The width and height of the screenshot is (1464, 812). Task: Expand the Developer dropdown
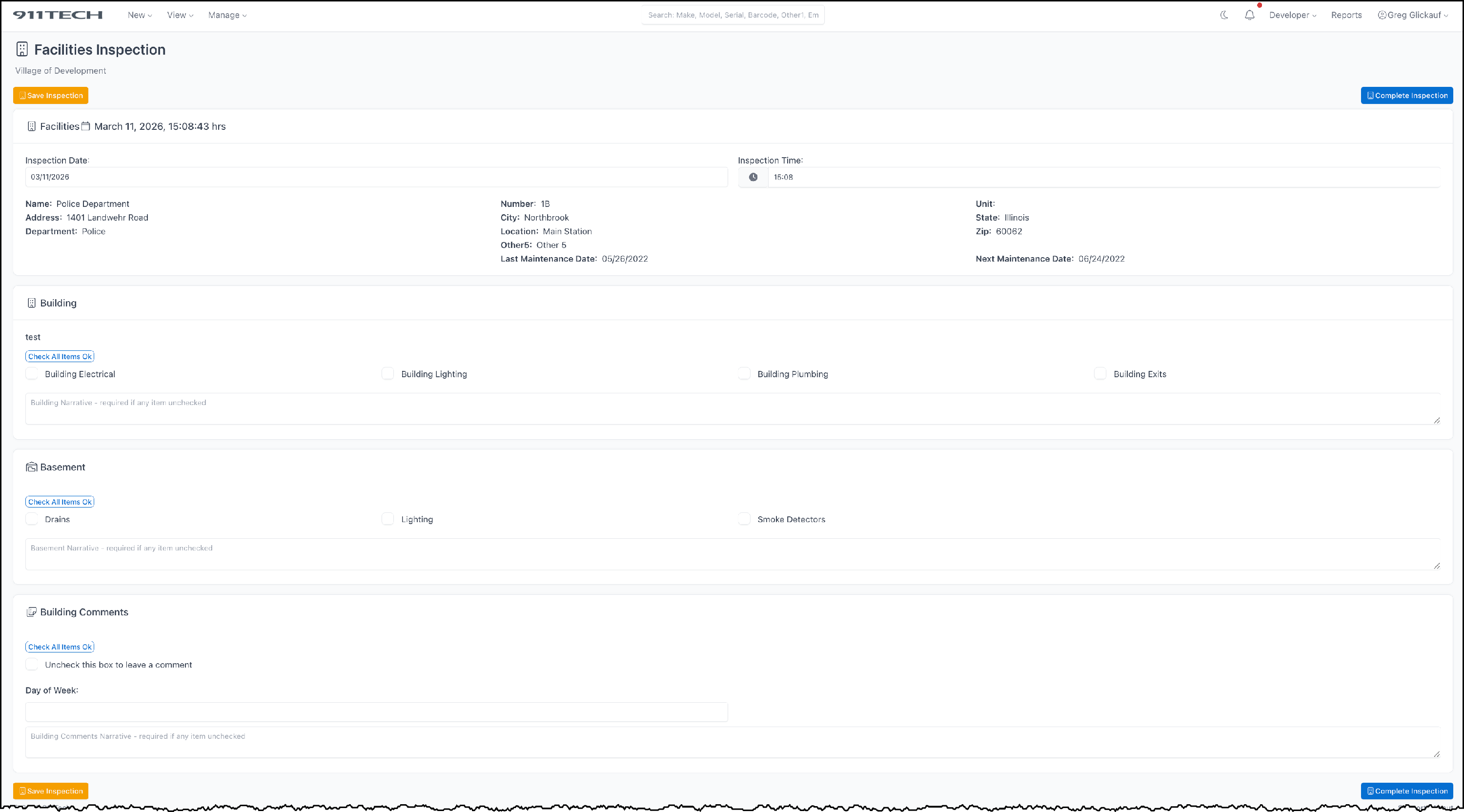(1292, 15)
